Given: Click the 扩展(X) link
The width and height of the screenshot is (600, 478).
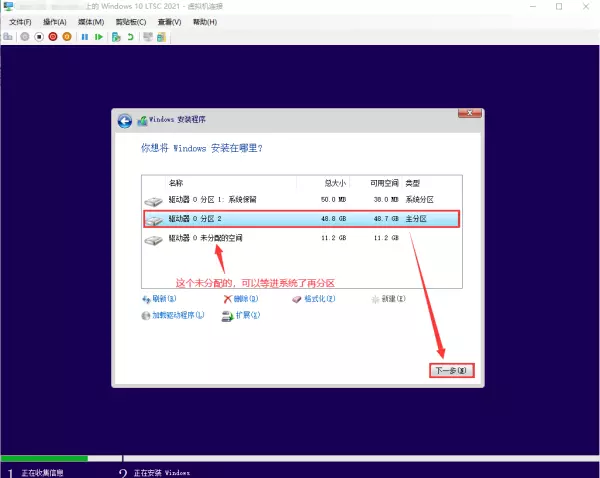Looking at the screenshot, I should pyautogui.click(x=248, y=315).
